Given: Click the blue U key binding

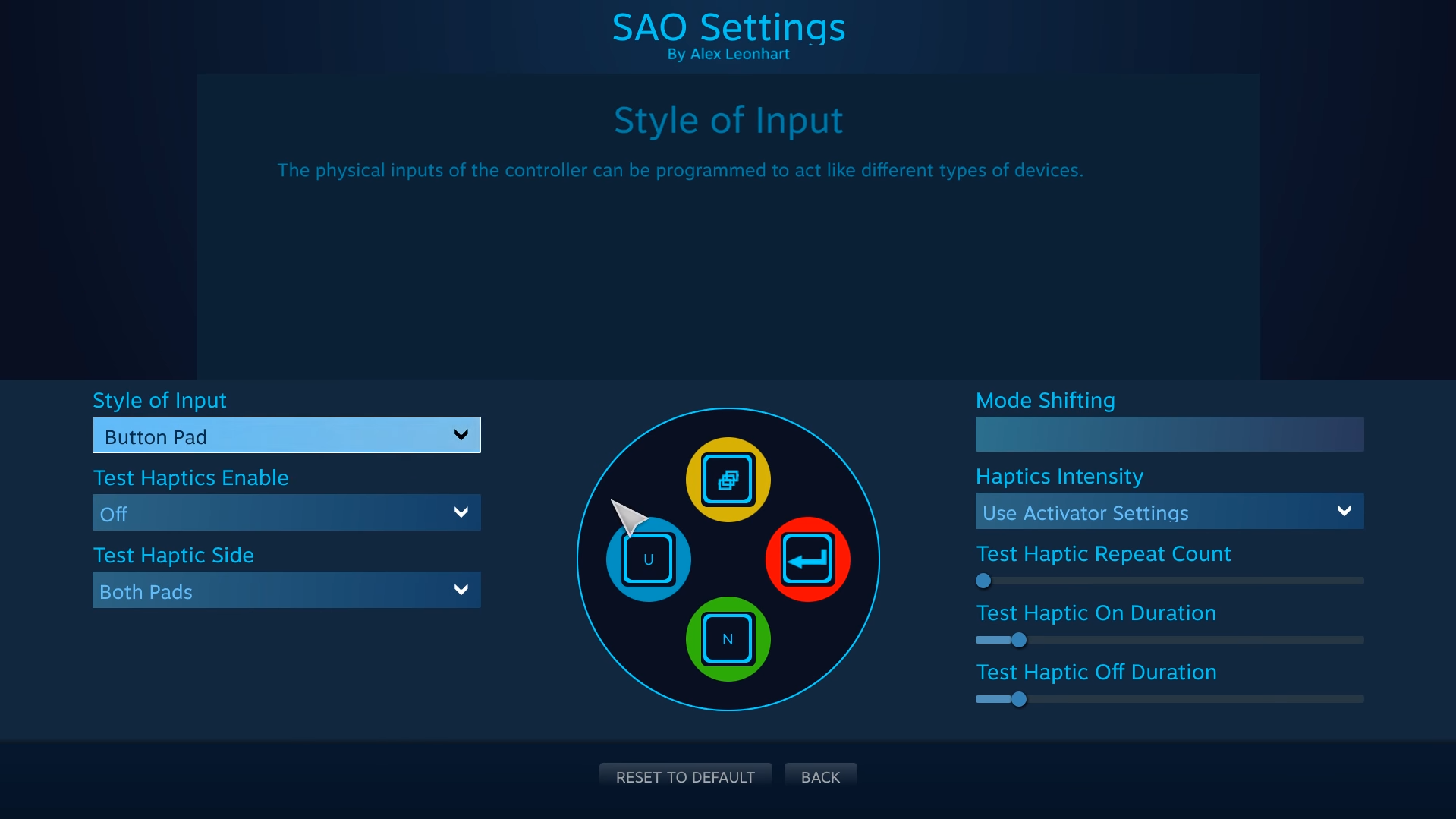Looking at the screenshot, I should (649, 560).
